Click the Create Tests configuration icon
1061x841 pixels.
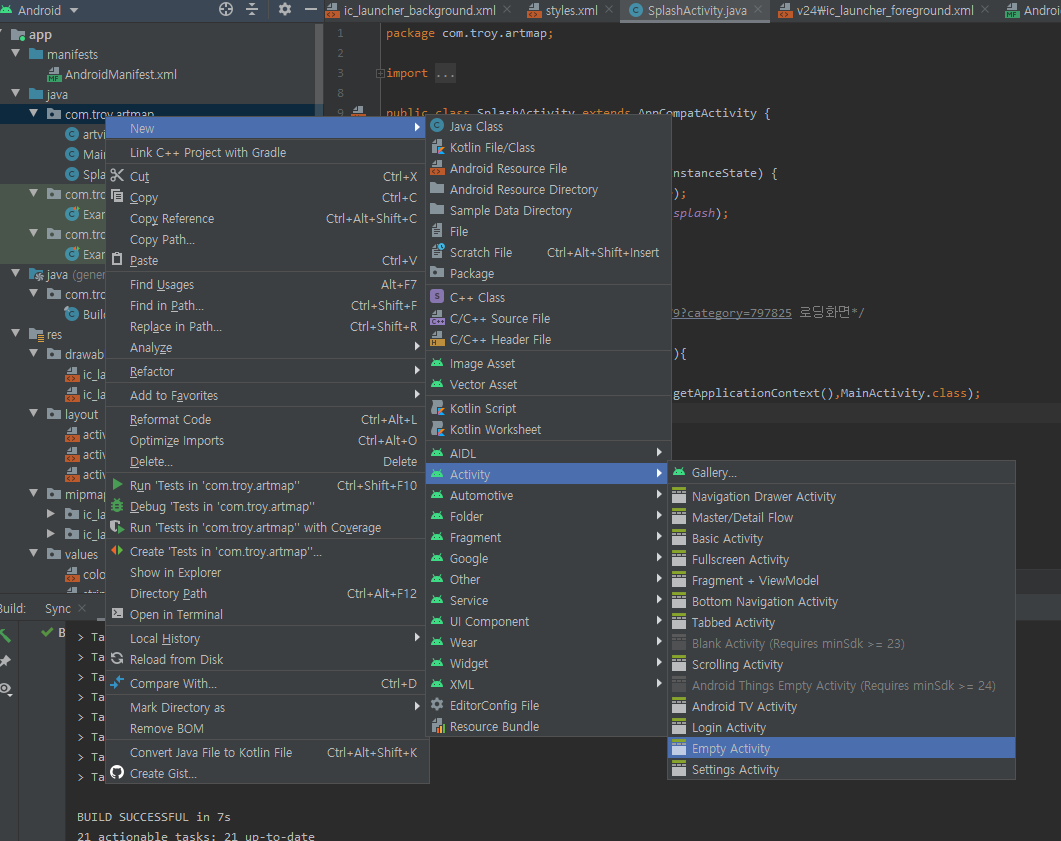(x=117, y=550)
